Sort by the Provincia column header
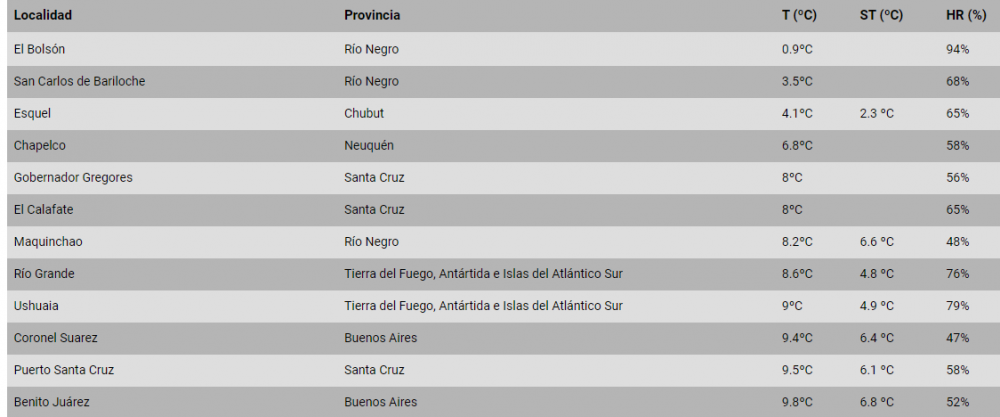The width and height of the screenshot is (1000, 417). pyautogui.click(x=372, y=16)
